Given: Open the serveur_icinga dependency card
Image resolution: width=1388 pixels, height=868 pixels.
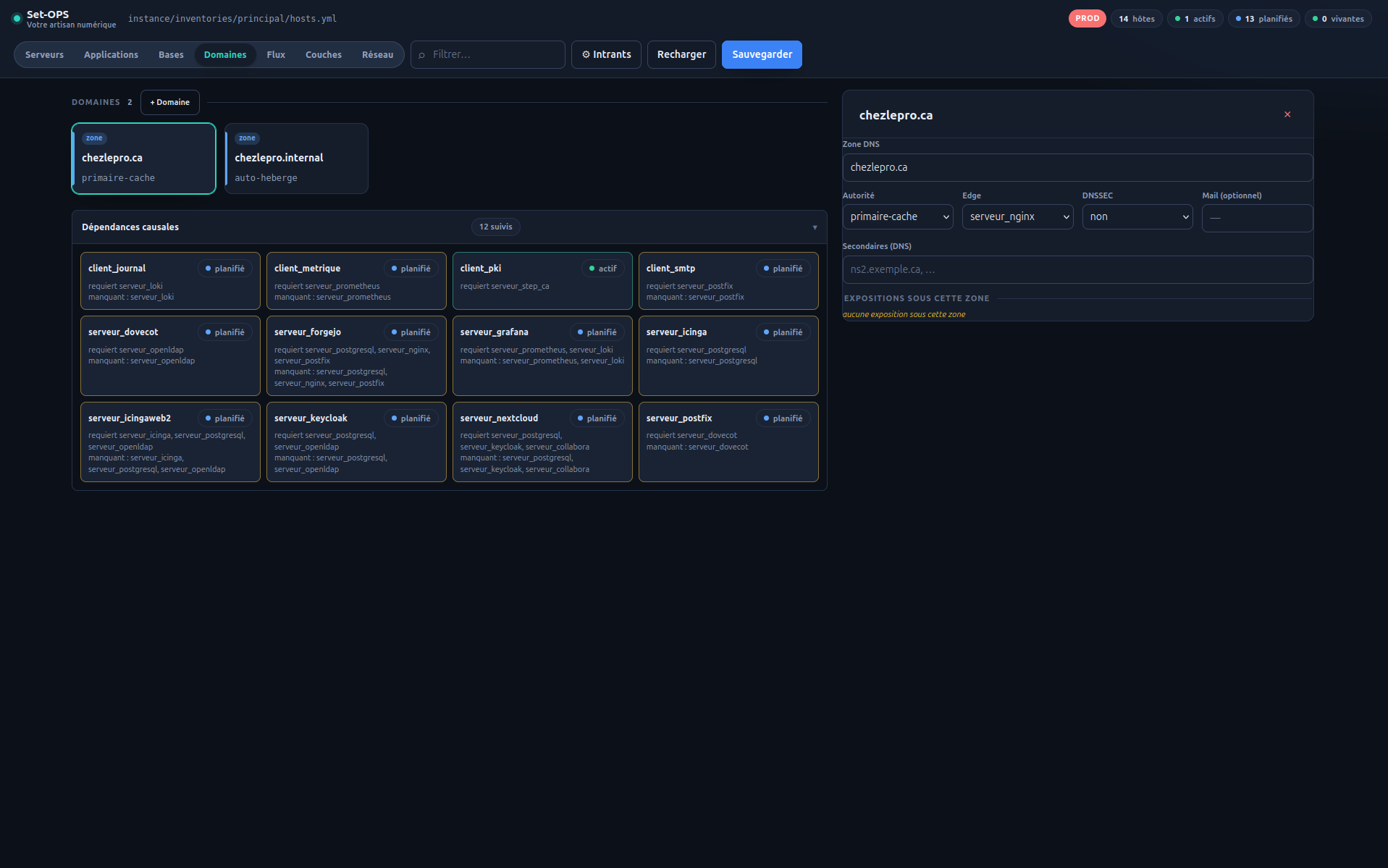Looking at the screenshot, I should coord(728,355).
